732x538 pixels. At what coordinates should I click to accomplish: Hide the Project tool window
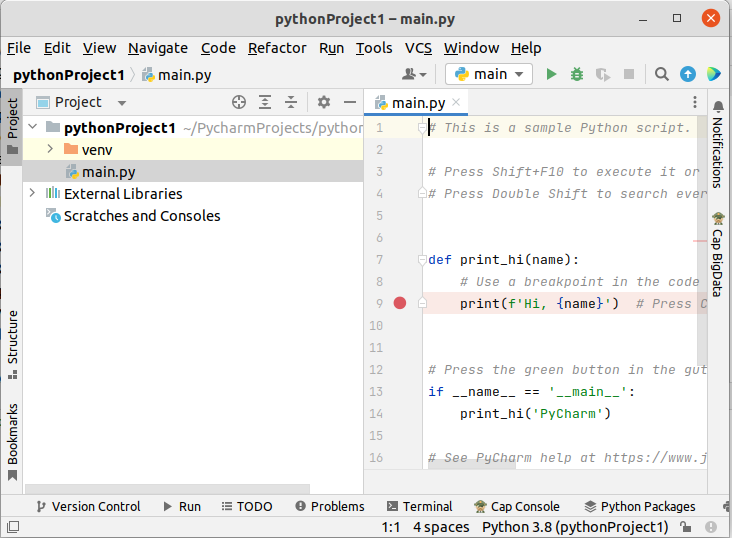[x=349, y=102]
